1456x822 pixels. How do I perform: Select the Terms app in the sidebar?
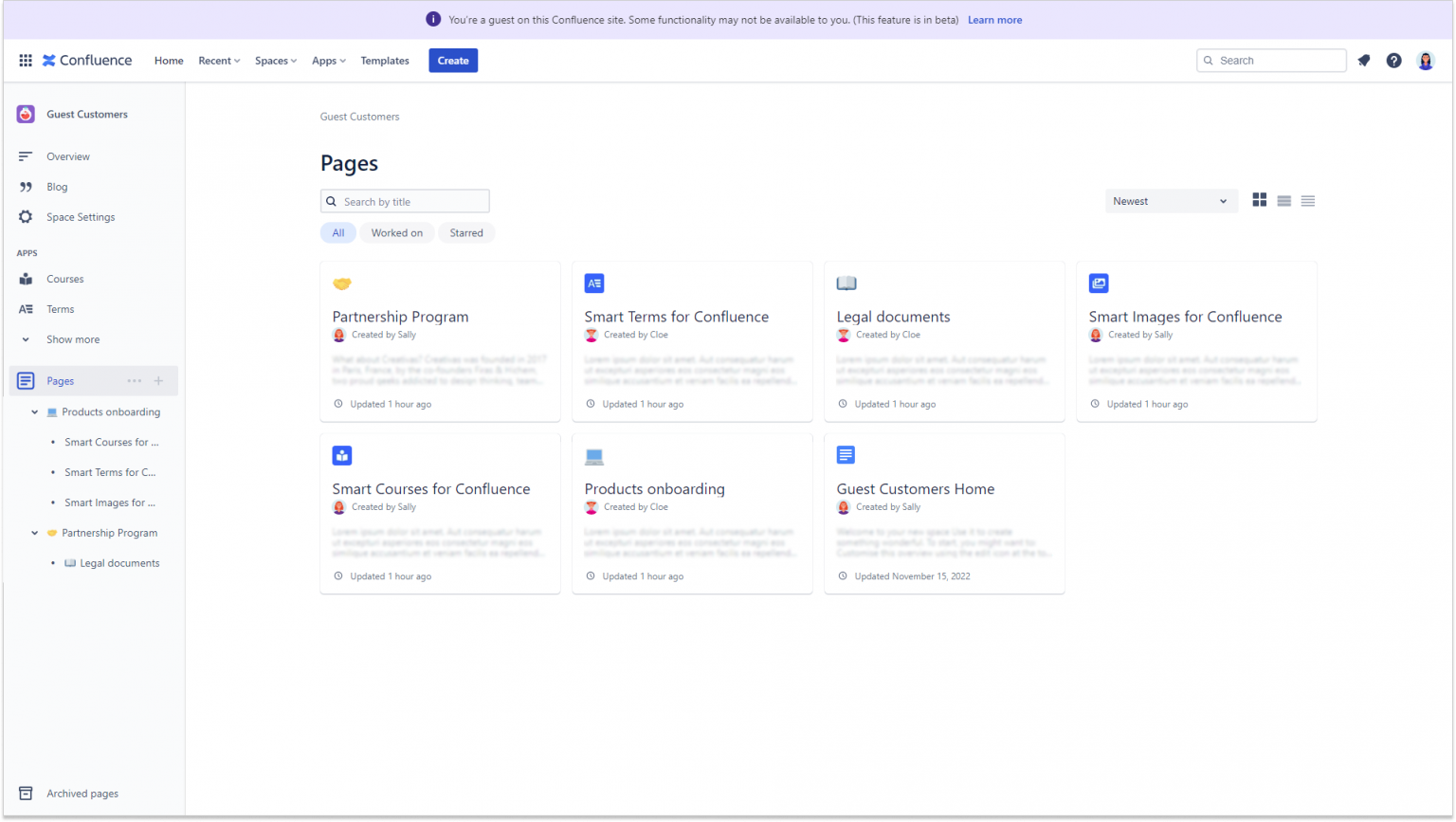[x=60, y=308]
